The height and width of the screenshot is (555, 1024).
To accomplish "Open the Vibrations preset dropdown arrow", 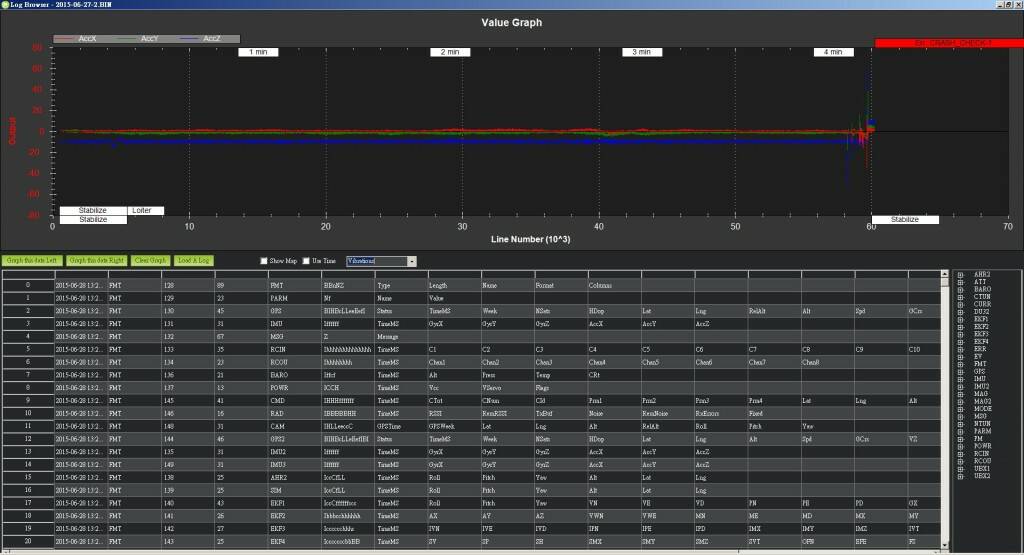I will click(411, 261).
